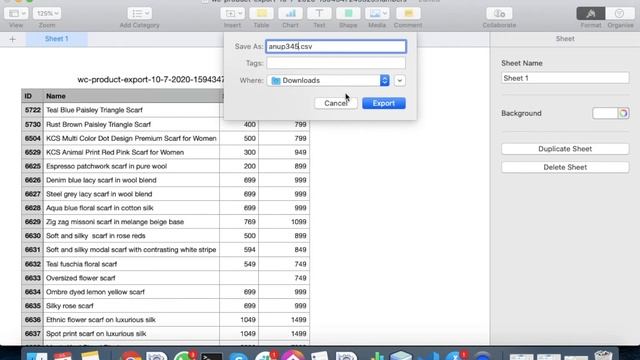
Task: Open the Background color wheel picker
Action: coord(623,113)
